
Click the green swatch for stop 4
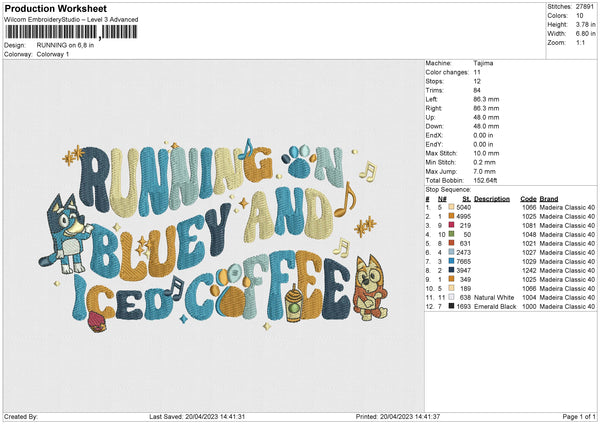tap(451, 233)
